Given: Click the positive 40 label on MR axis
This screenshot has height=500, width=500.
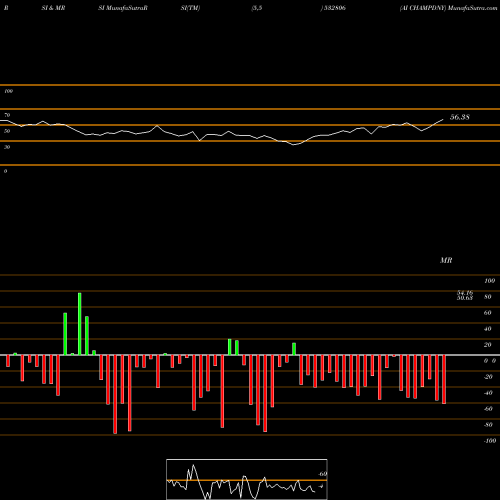Looking at the screenshot, I should point(488,329).
